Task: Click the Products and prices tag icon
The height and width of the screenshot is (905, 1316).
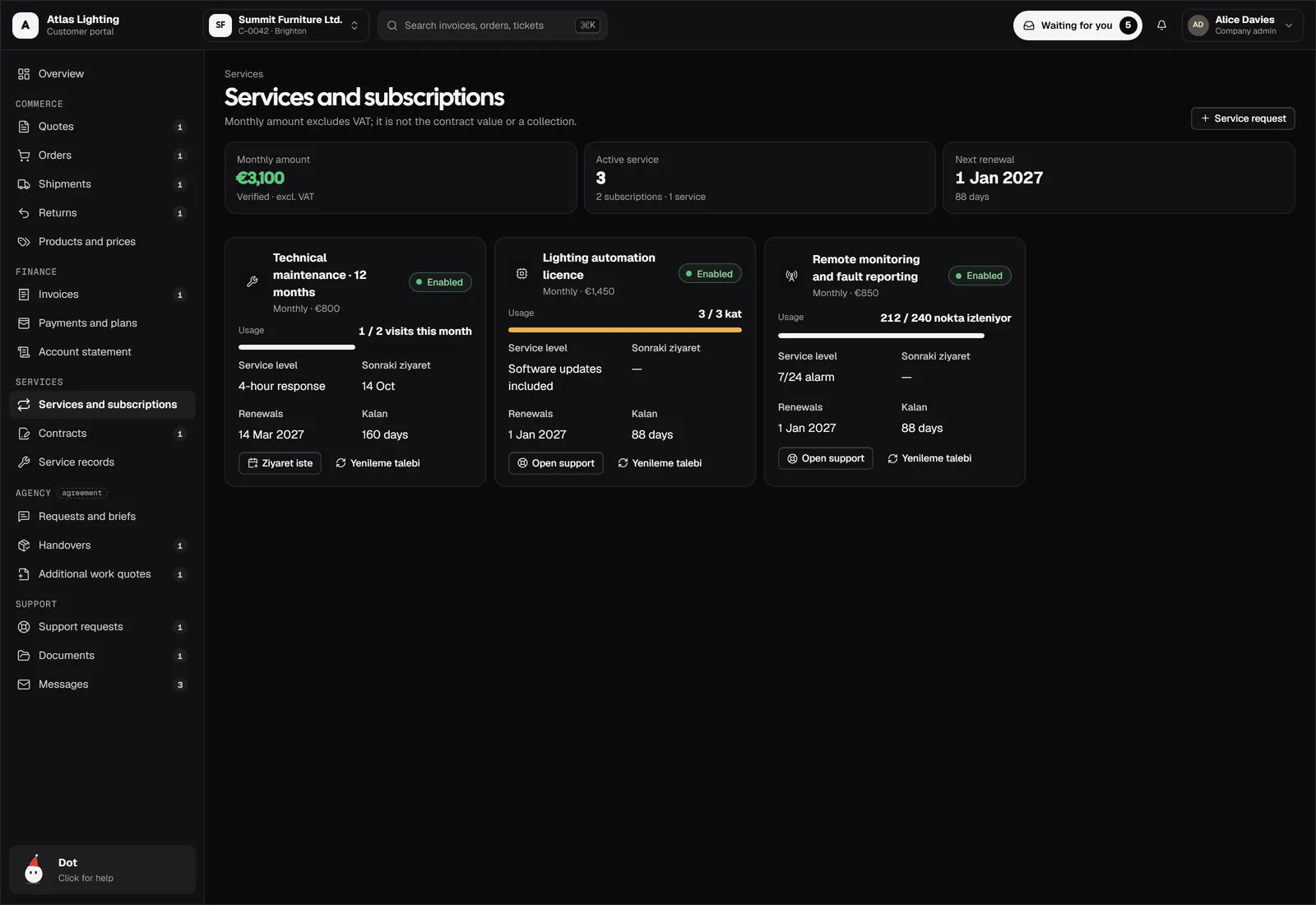Action: pos(24,242)
